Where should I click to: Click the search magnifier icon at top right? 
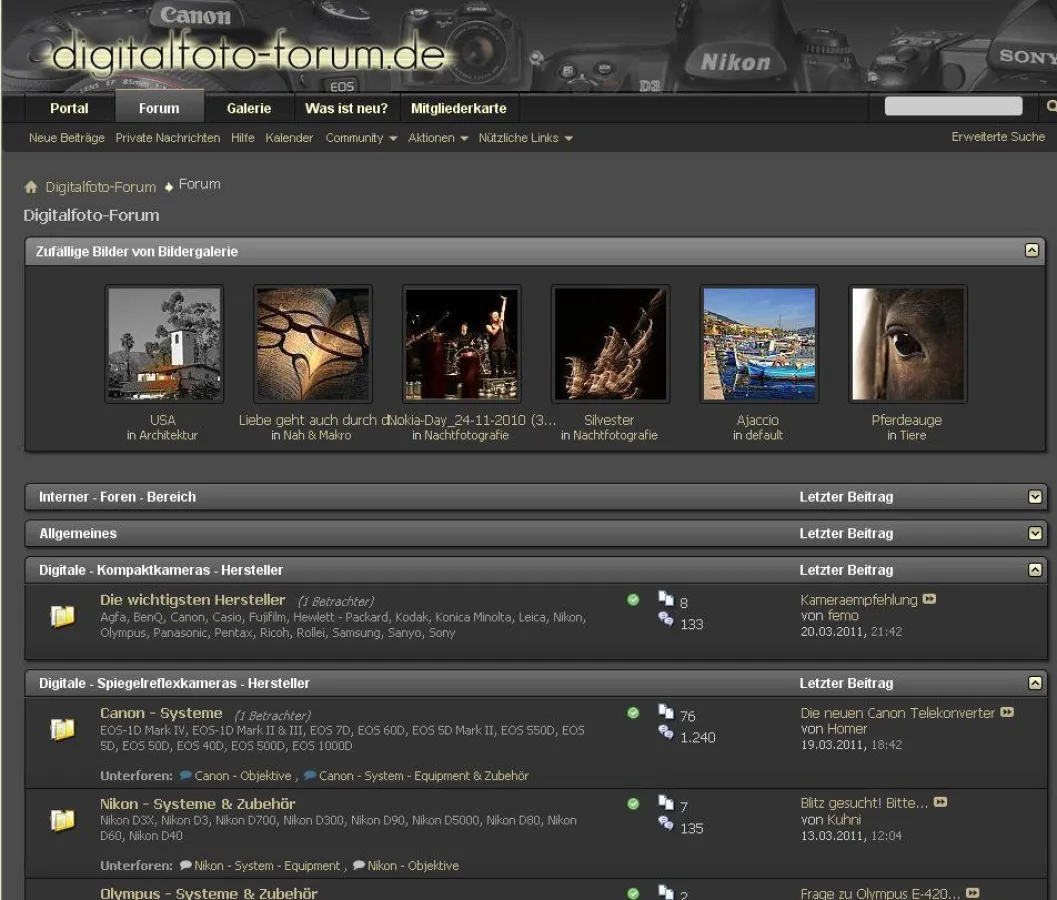coord(1050,106)
